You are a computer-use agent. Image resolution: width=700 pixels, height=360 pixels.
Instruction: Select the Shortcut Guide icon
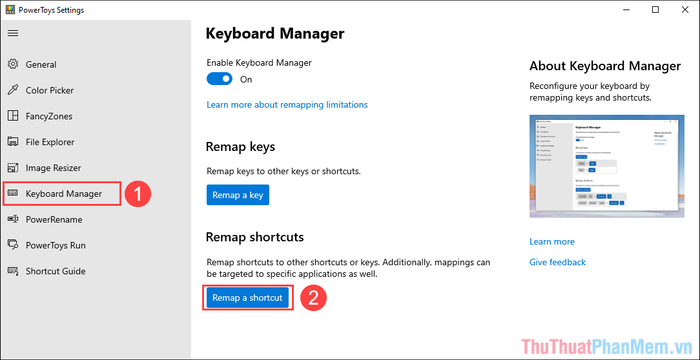pos(13,271)
